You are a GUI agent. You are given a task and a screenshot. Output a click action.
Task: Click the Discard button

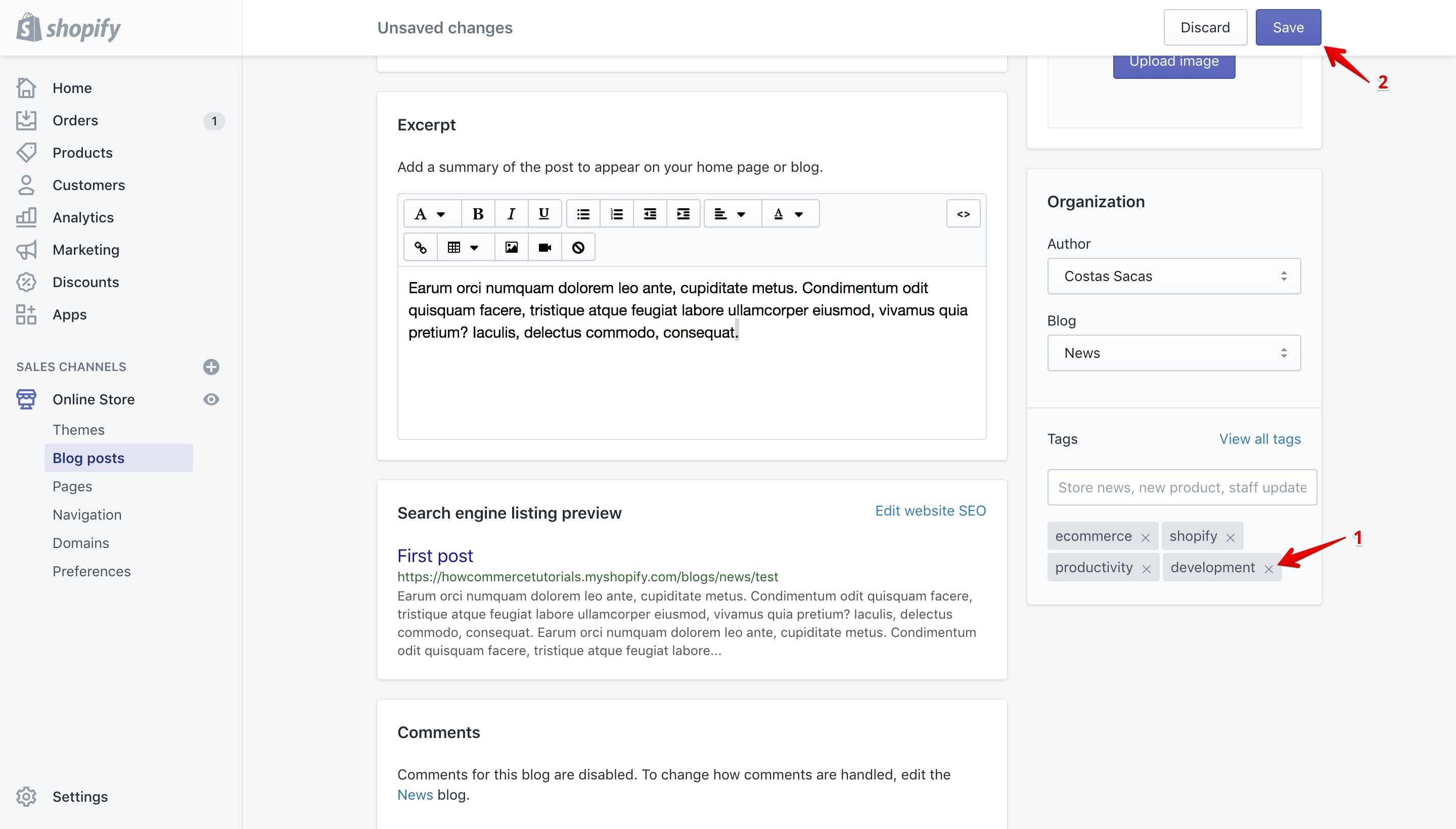click(x=1205, y=27)
